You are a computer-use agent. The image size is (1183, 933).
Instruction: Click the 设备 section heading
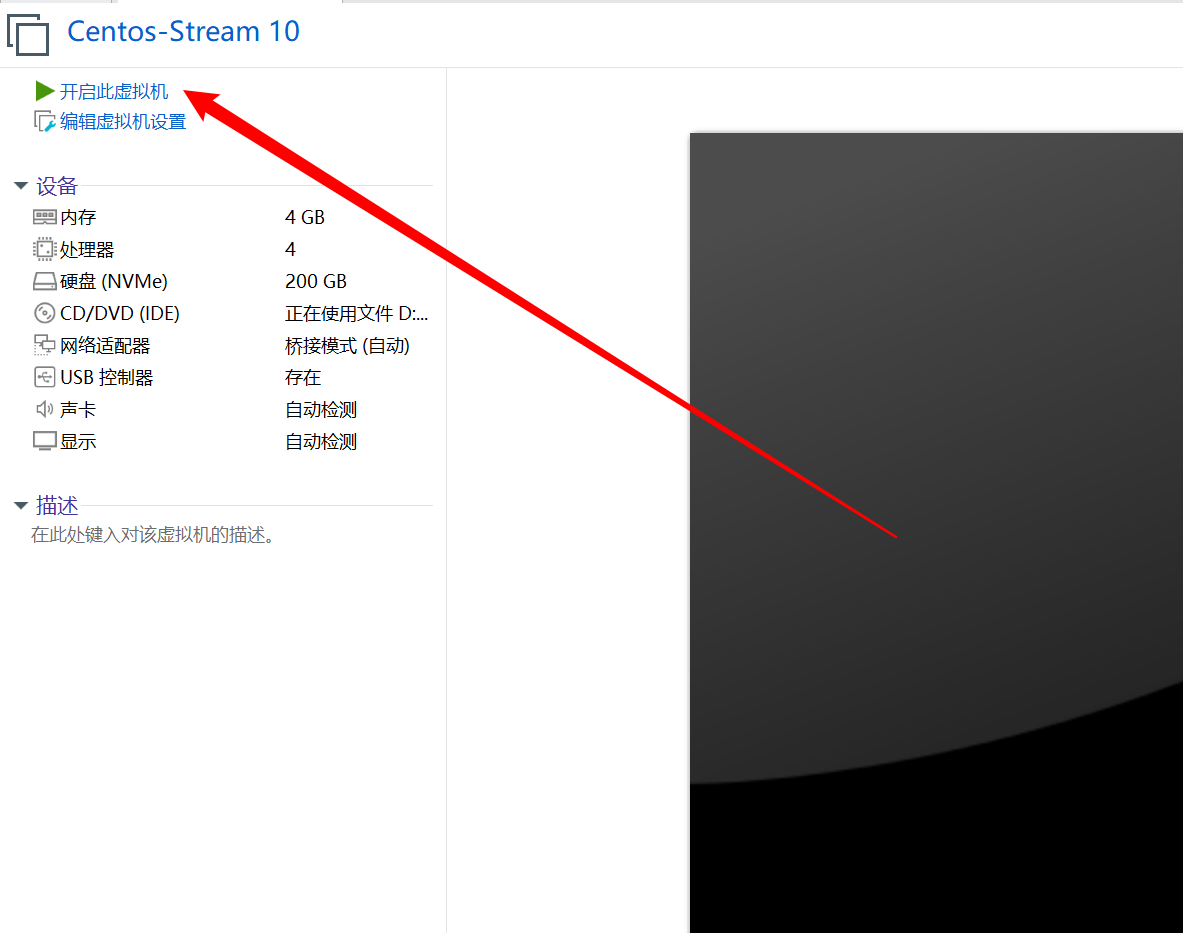point(57,186)
